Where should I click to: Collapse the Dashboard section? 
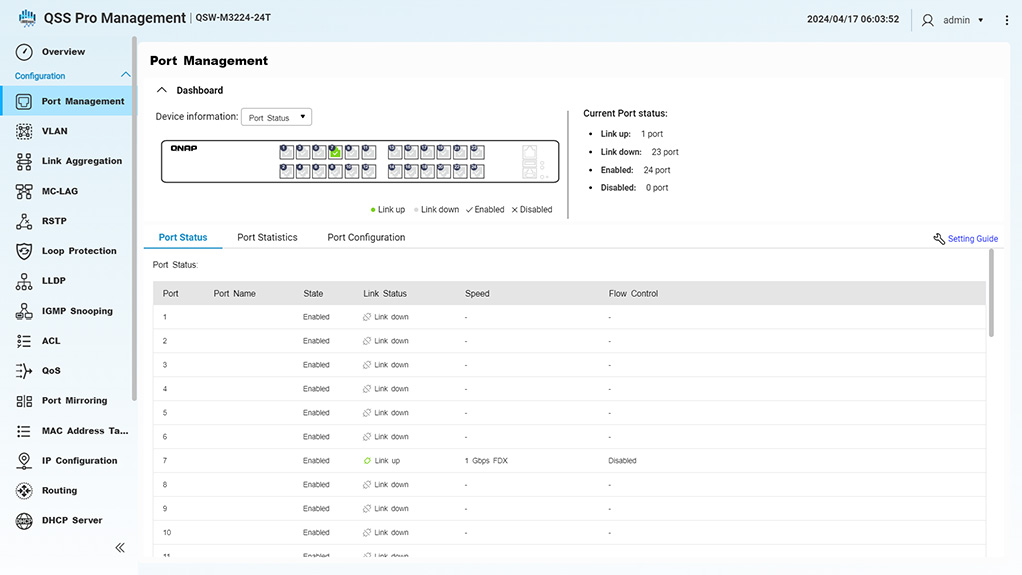(x=162, y=90)
